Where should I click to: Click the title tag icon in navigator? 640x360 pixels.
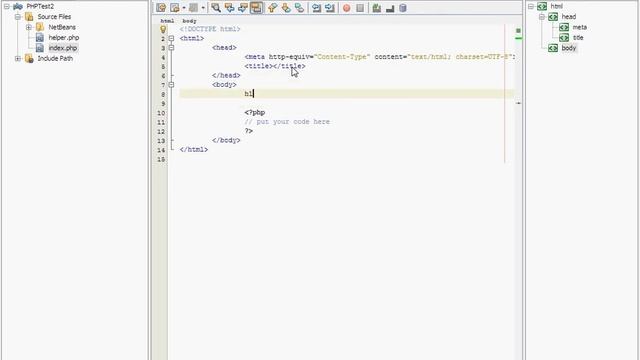pos(564,38)
